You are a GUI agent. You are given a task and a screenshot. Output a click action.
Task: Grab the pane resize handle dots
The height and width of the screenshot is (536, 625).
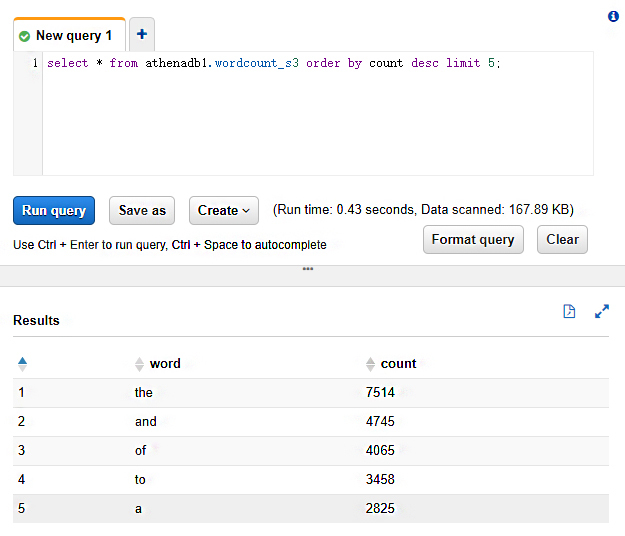(x=308, y=268)
